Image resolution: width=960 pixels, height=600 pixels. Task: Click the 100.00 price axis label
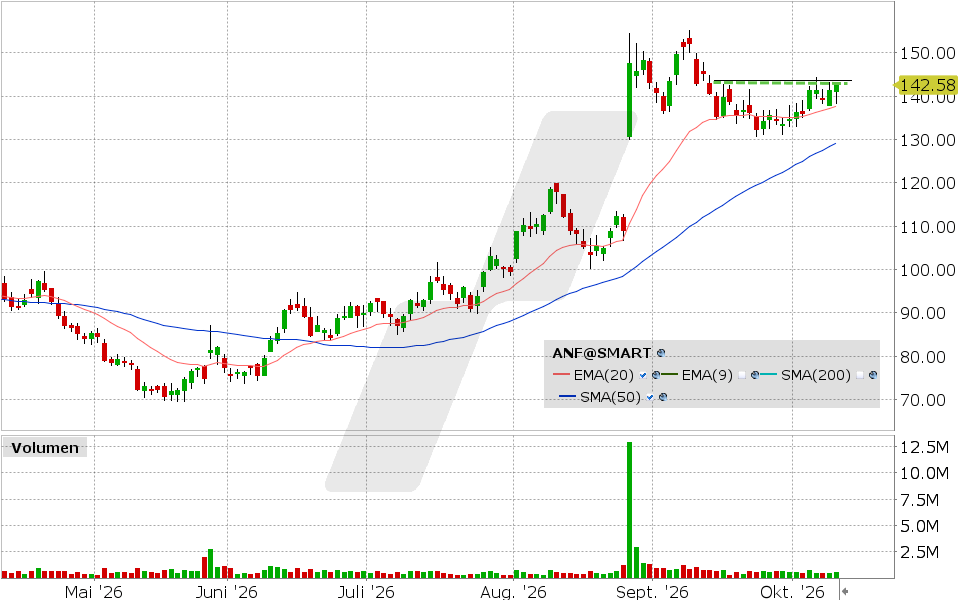coord(928,270)
